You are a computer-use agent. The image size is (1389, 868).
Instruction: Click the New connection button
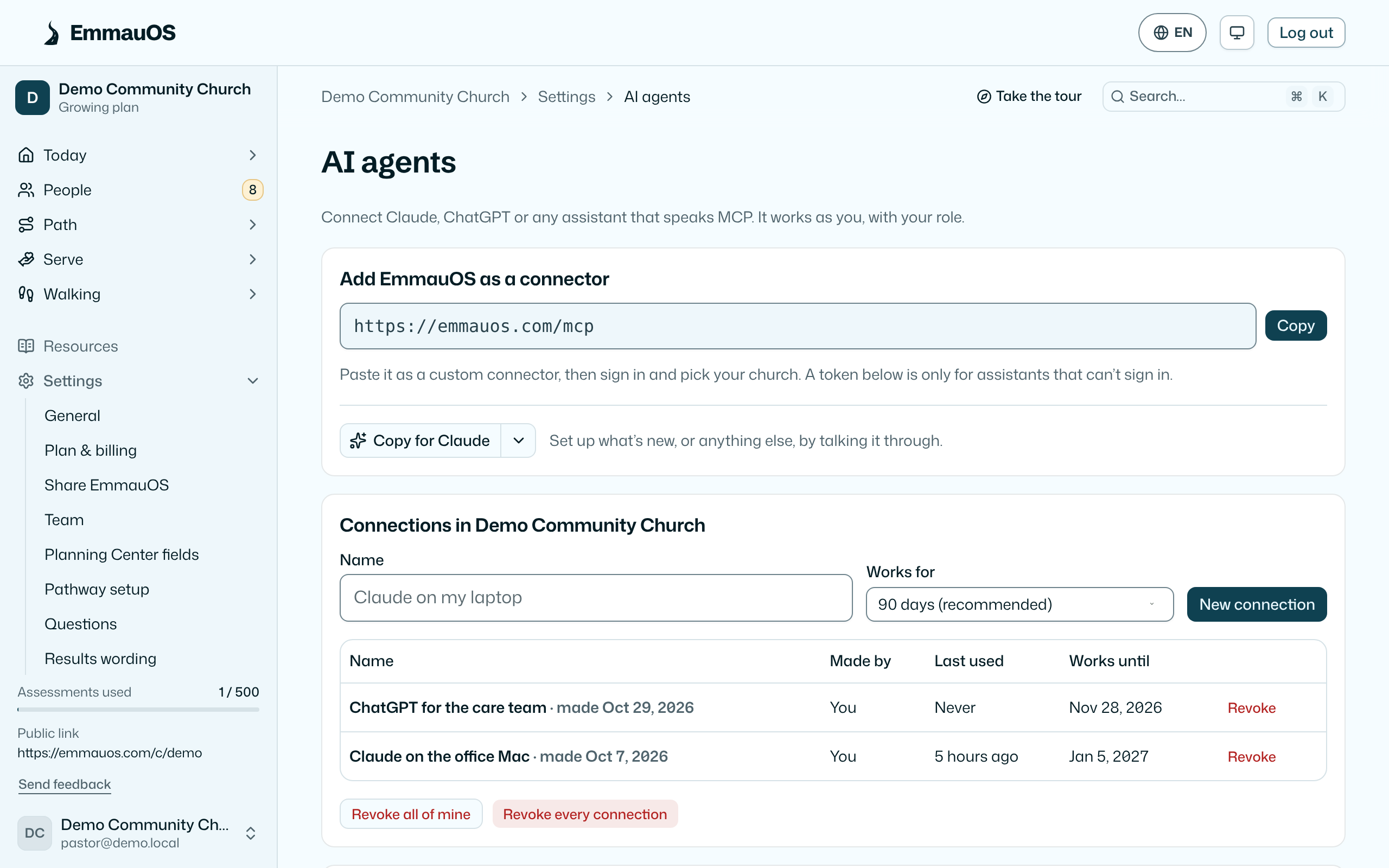click(x=1257, y=604)
